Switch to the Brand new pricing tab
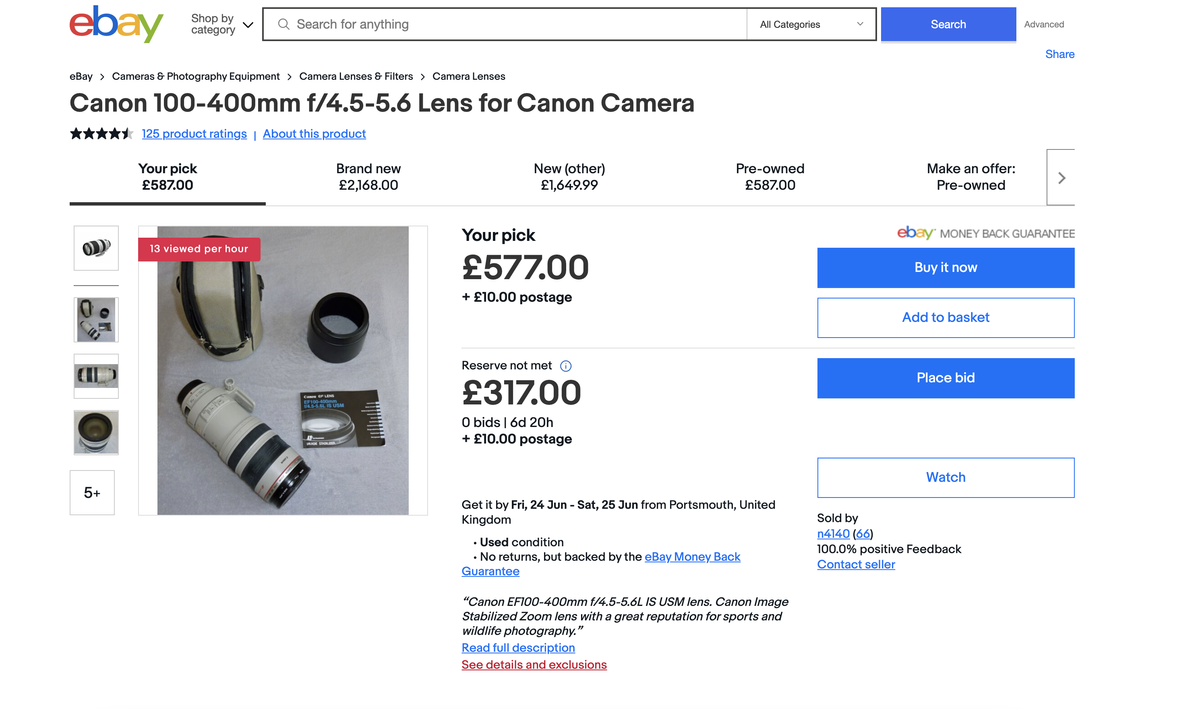 coord(368,177)
